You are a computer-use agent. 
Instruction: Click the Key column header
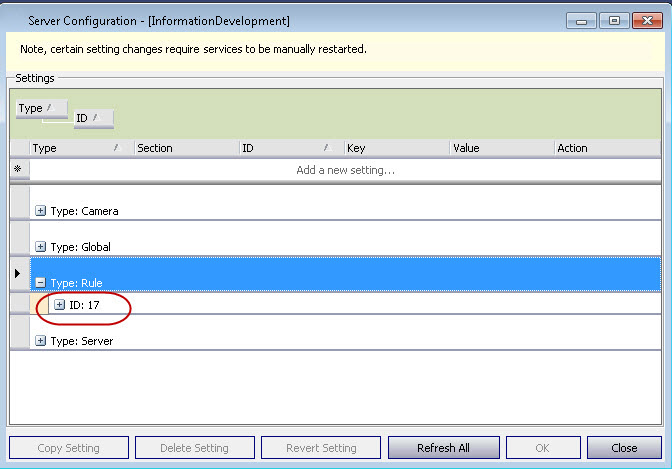[395, 148]
